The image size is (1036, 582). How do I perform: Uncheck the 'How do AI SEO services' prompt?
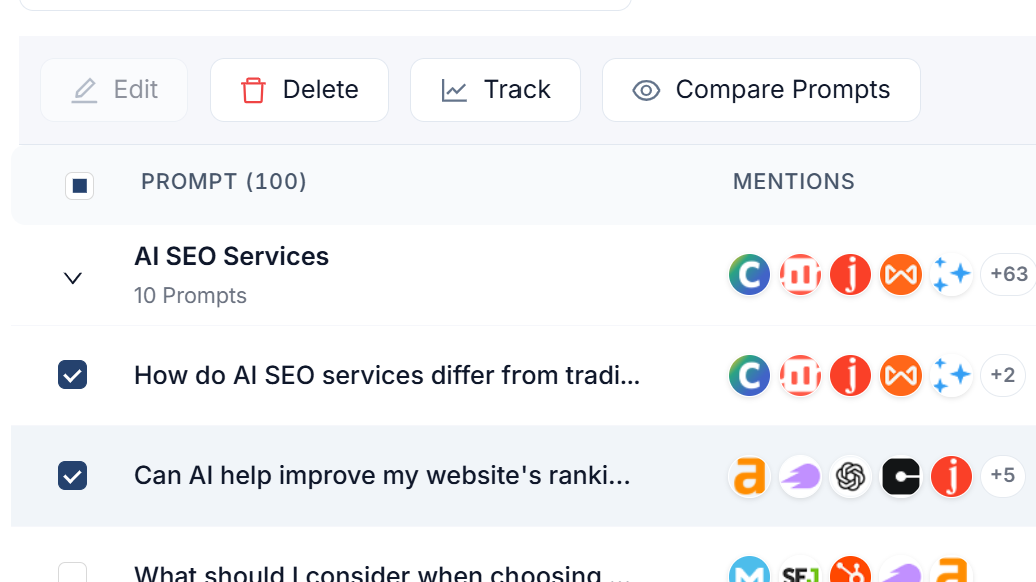click(73, 375)
